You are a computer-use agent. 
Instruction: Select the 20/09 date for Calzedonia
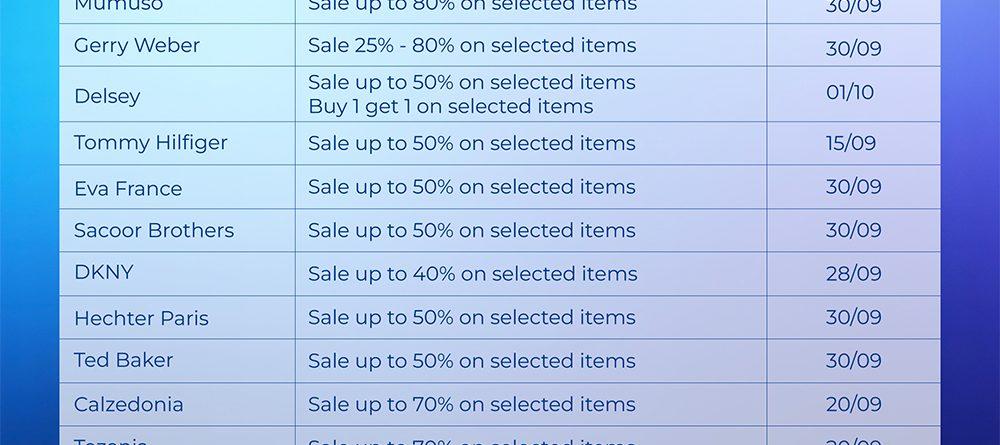[853, 405]
